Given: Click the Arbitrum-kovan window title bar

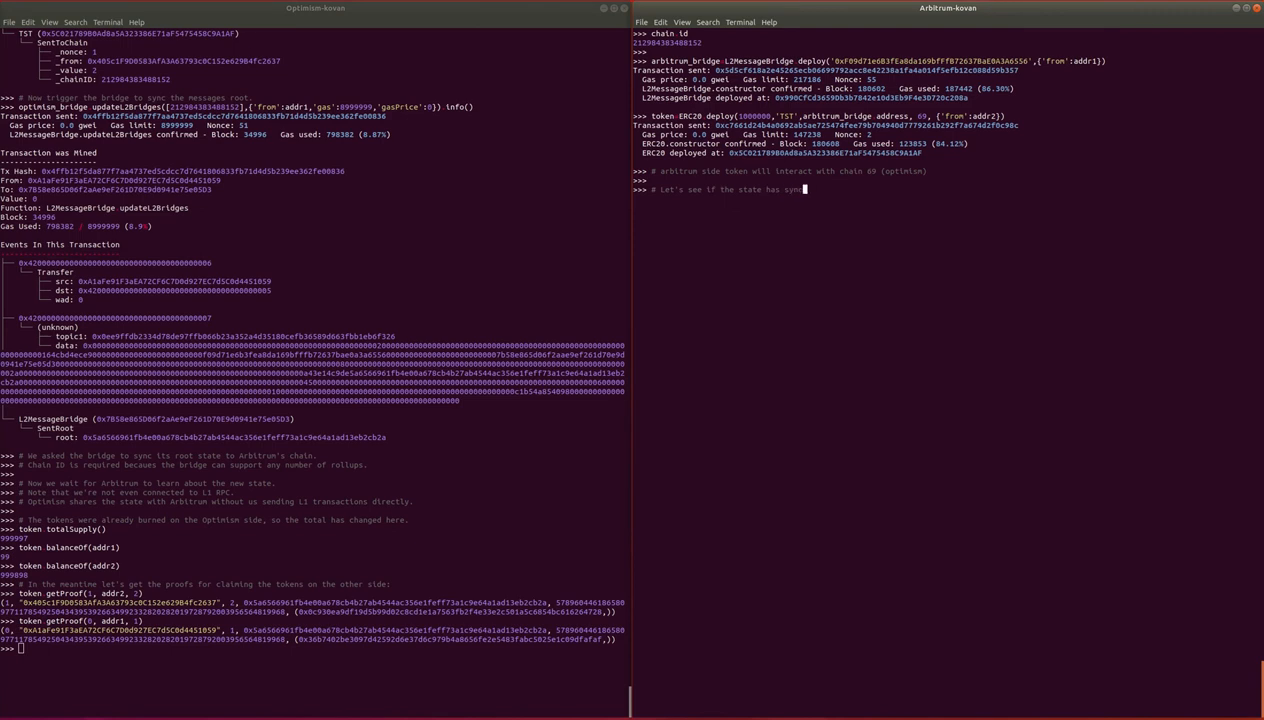Looking at the screenshot, I should click(x=947, y=8).
